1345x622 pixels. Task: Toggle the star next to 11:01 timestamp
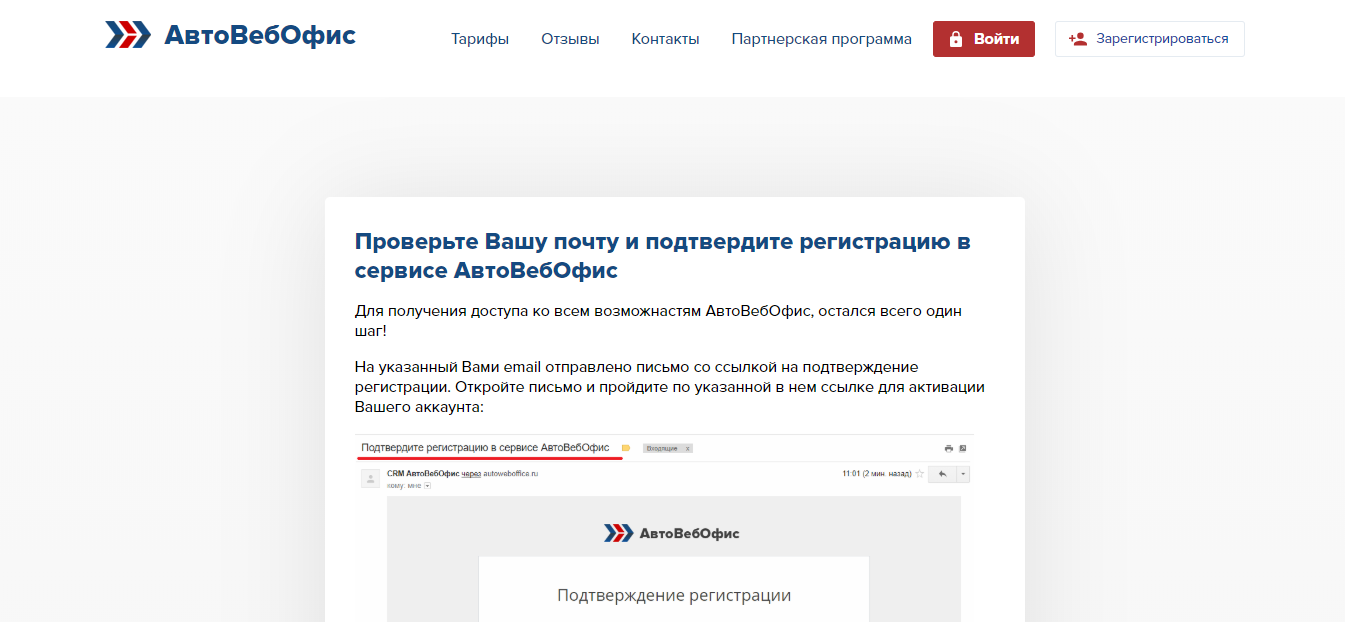point(919,473)
